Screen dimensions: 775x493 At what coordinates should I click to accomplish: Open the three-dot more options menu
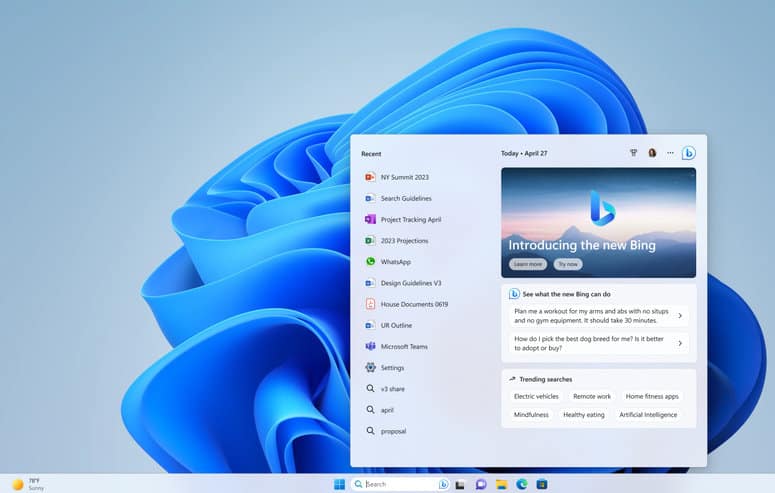click(x=670, y=153)
